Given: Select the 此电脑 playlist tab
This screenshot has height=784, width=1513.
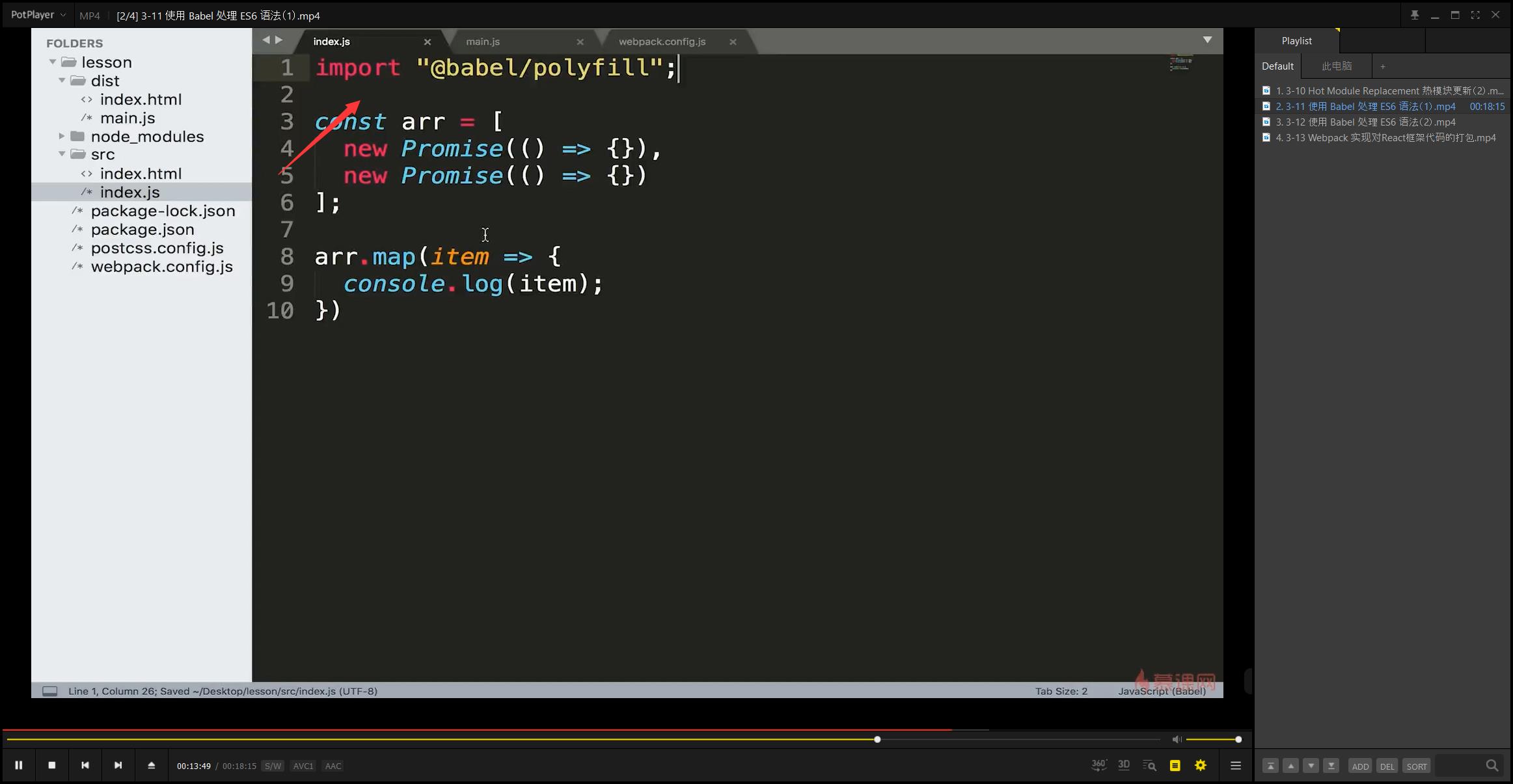Looking at the screenshot, I should 1337,66.
